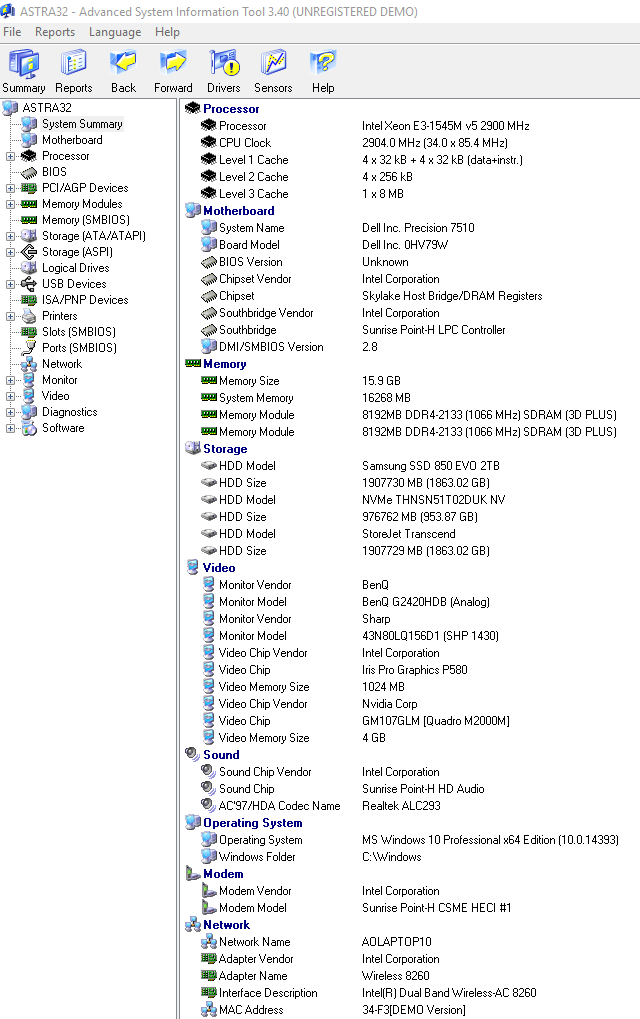This screenshot has width=640, height=1019.
Task: Select 'AOLAPTOP10' network name value
Action: point(396,942)
